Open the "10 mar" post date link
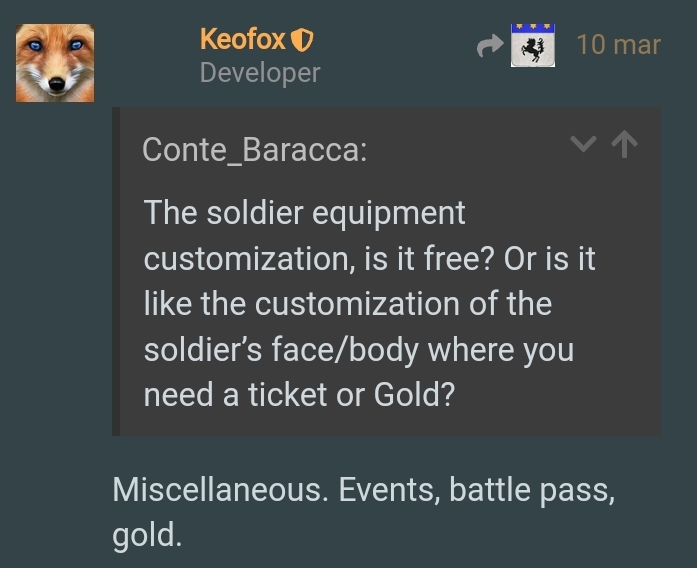 tap(618, 45)
